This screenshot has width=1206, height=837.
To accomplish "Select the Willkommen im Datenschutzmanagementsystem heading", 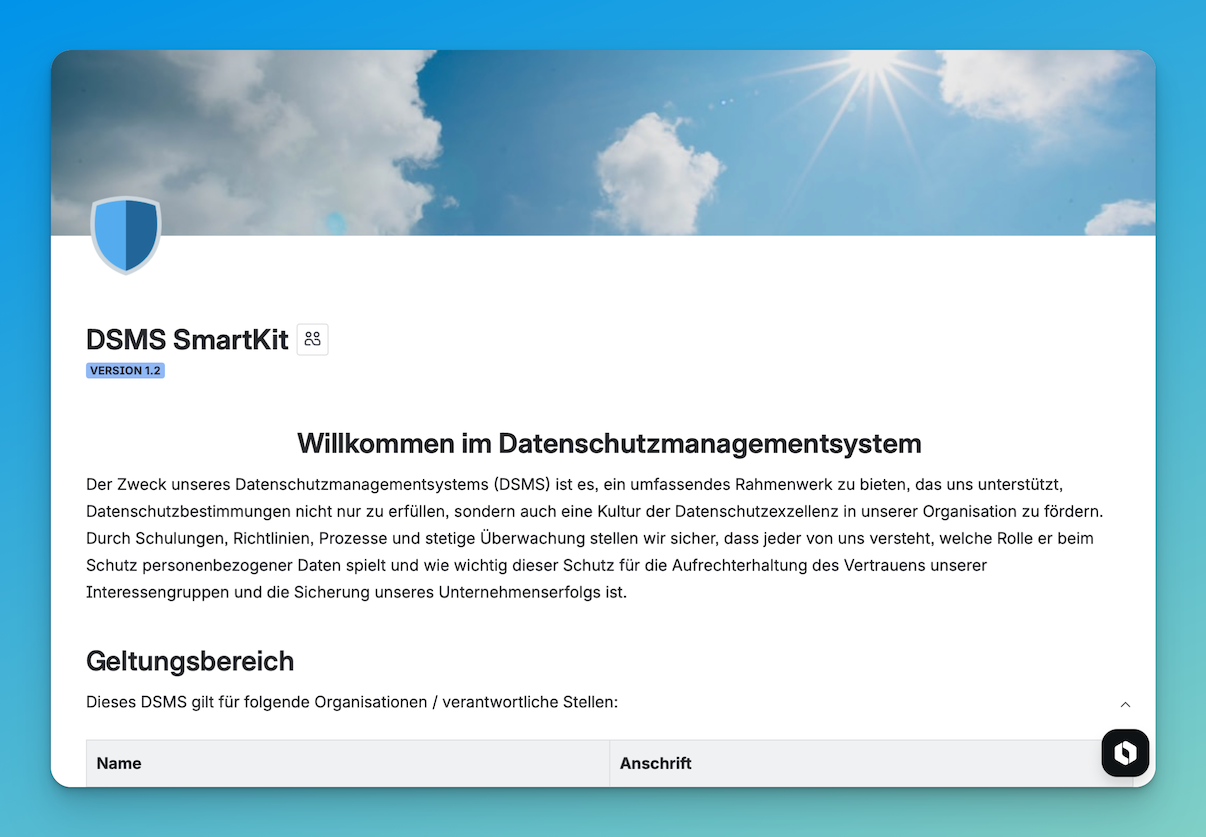I will click(608, 443).
